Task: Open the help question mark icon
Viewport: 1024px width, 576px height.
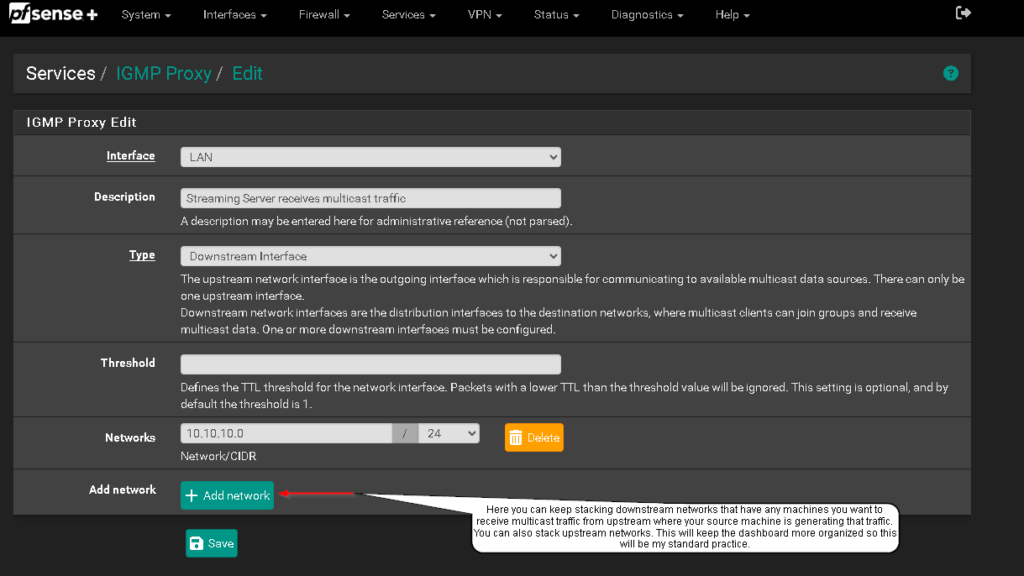Action: tap(950, 73)
